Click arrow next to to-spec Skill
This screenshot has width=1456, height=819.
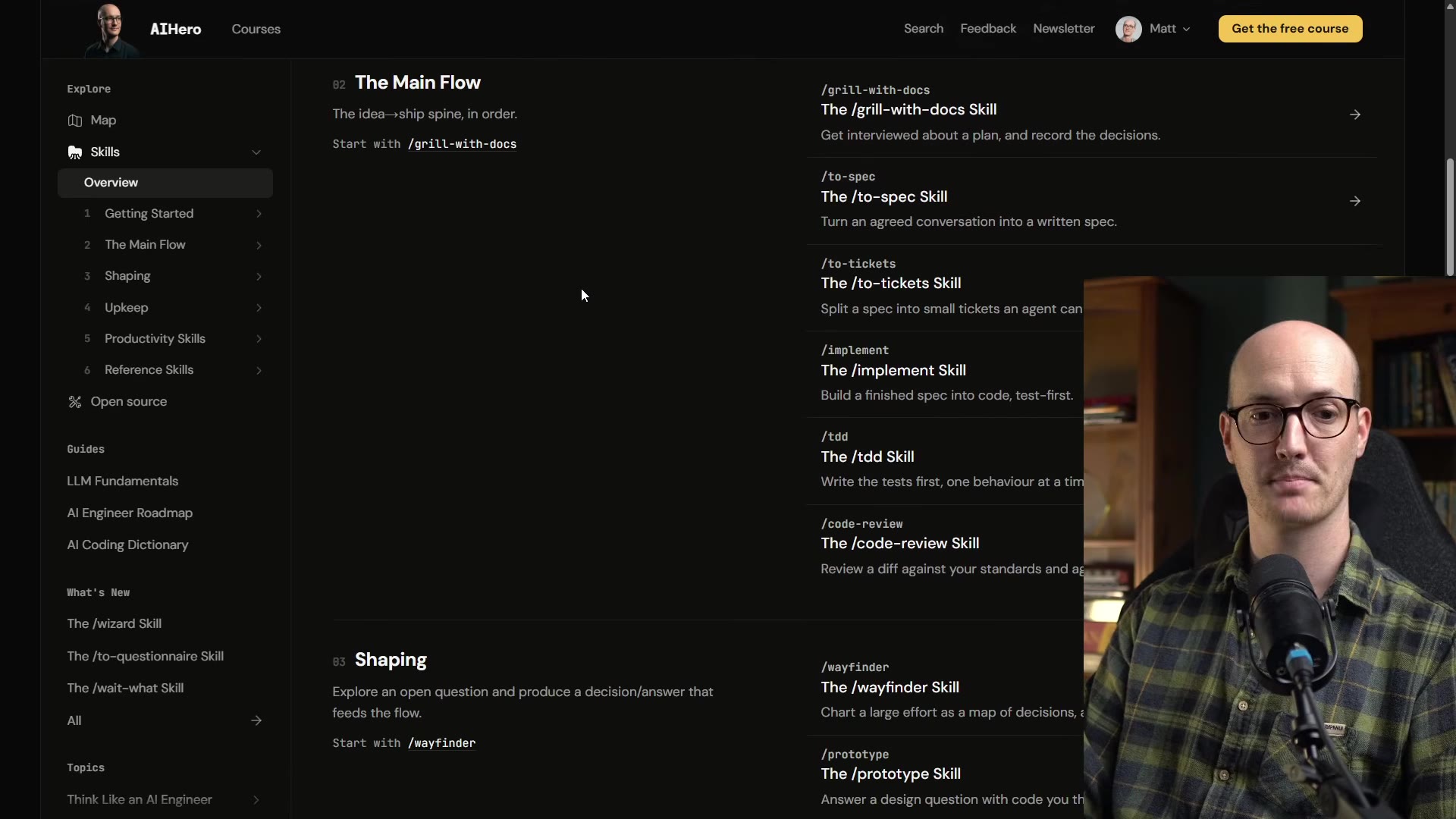click(1355, 201)
